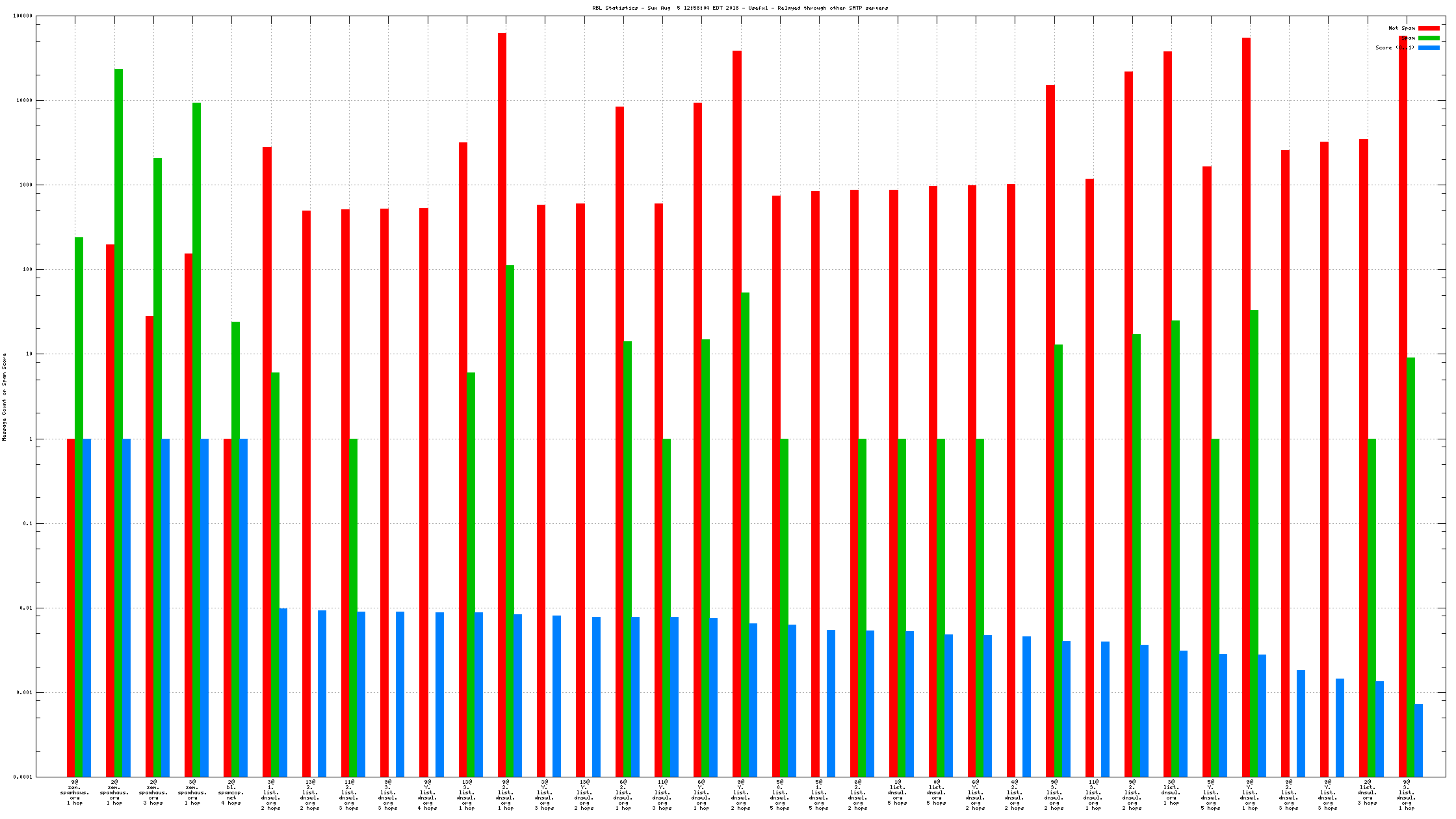Click the 13@ 2. list.dnswl.org 2 hops label
Image resolution: width=1456 pixels, height=819 pixels.
(x=310, y=795)
